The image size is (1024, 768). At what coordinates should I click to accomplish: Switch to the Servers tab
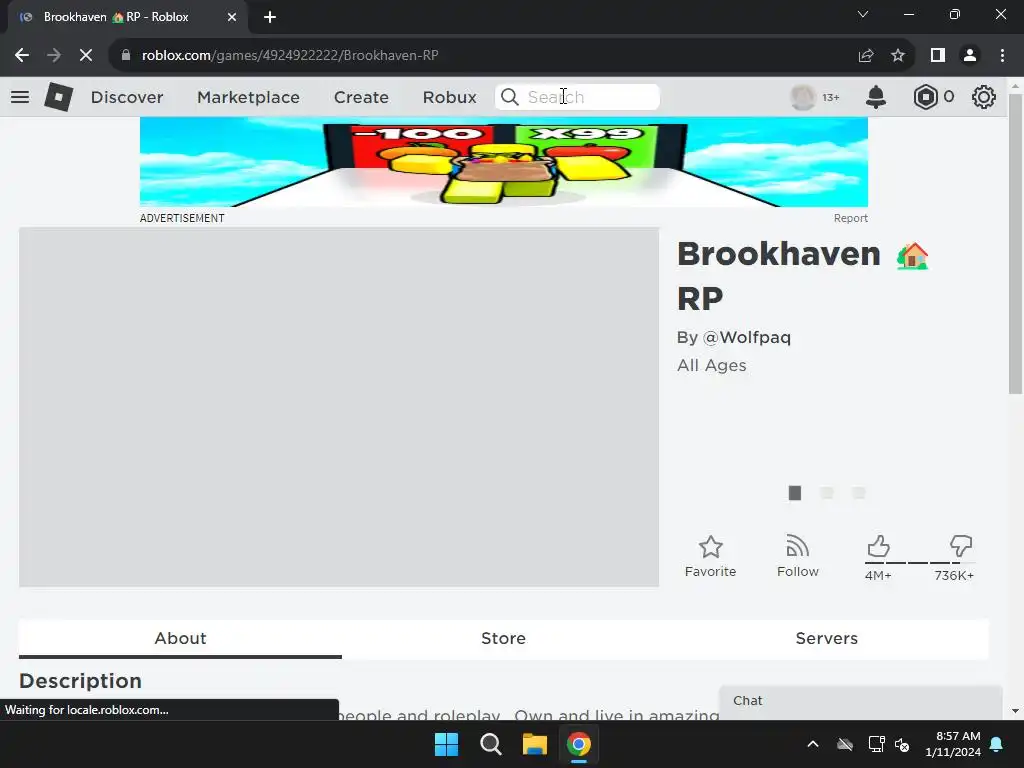pyautogui.click(x=827, y=638)
